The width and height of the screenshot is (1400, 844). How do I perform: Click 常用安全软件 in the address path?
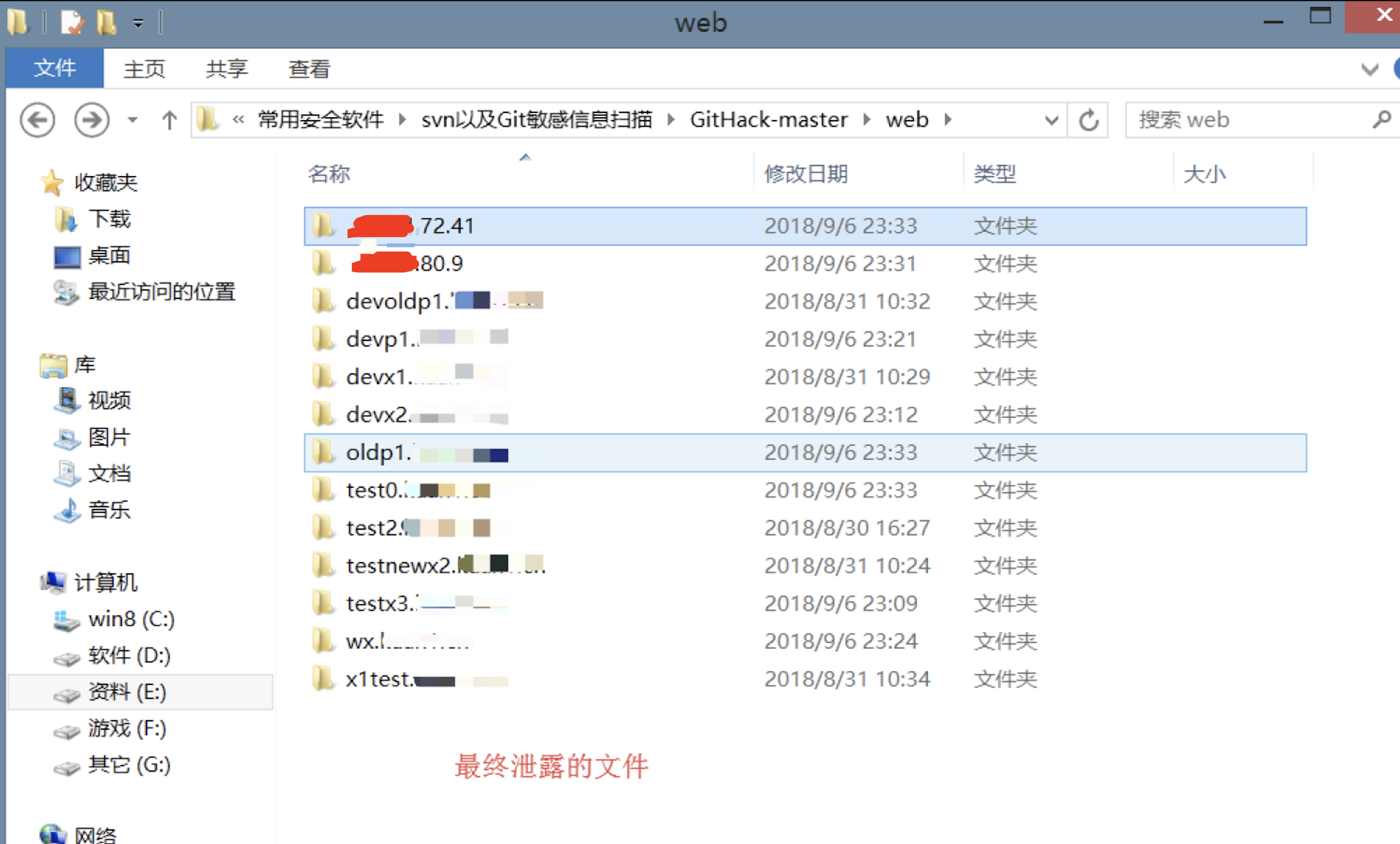point(321,120)
